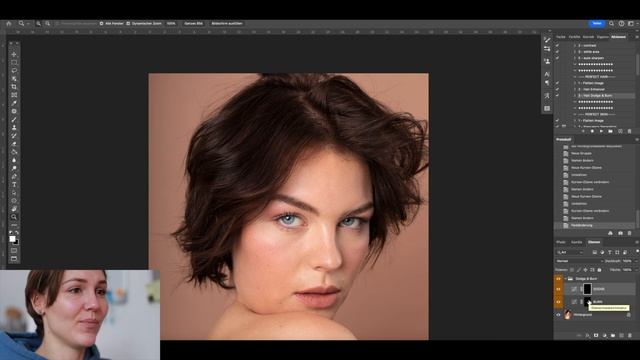Toggle the Dynamischer Zoom checkbox

click(x=128, y=24)
